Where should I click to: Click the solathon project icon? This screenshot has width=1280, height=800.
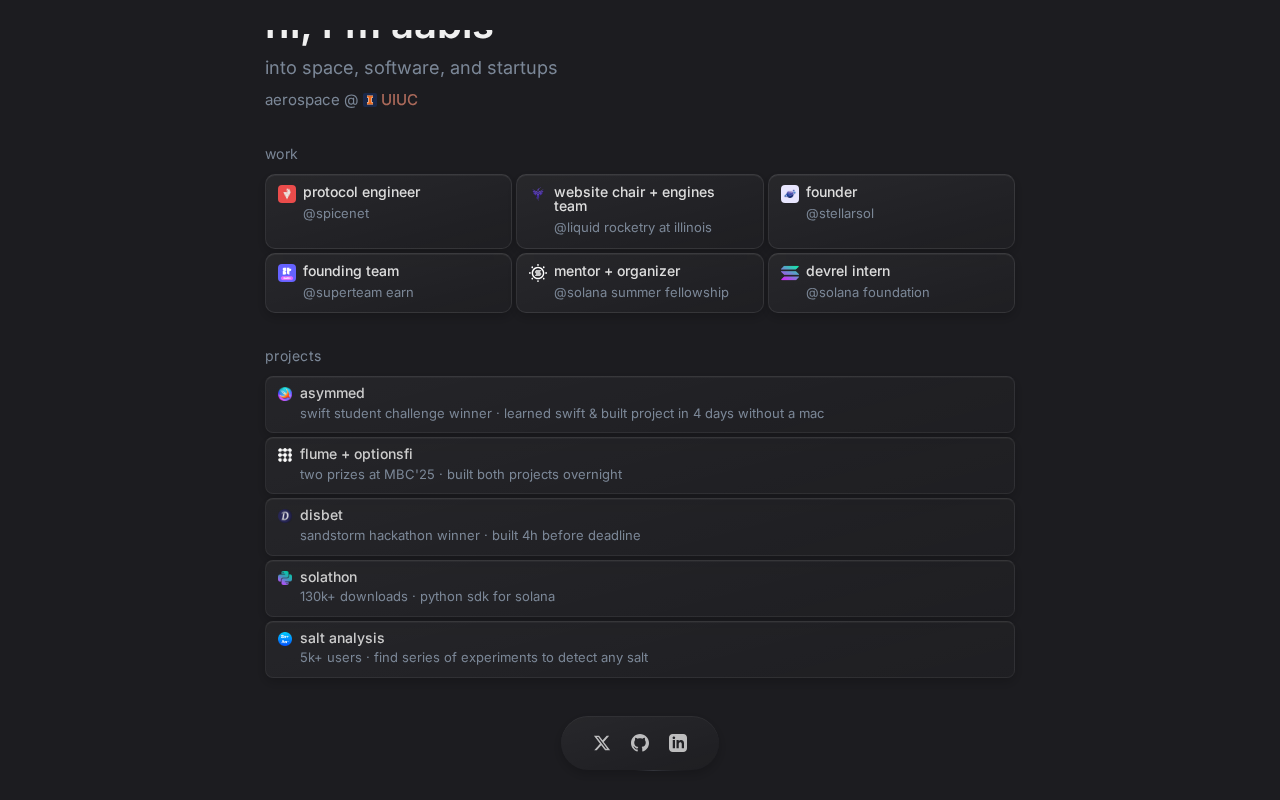tap(285, 578)
